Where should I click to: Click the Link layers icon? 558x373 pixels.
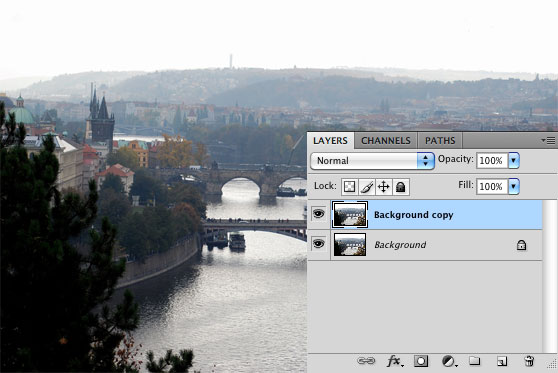366,361
